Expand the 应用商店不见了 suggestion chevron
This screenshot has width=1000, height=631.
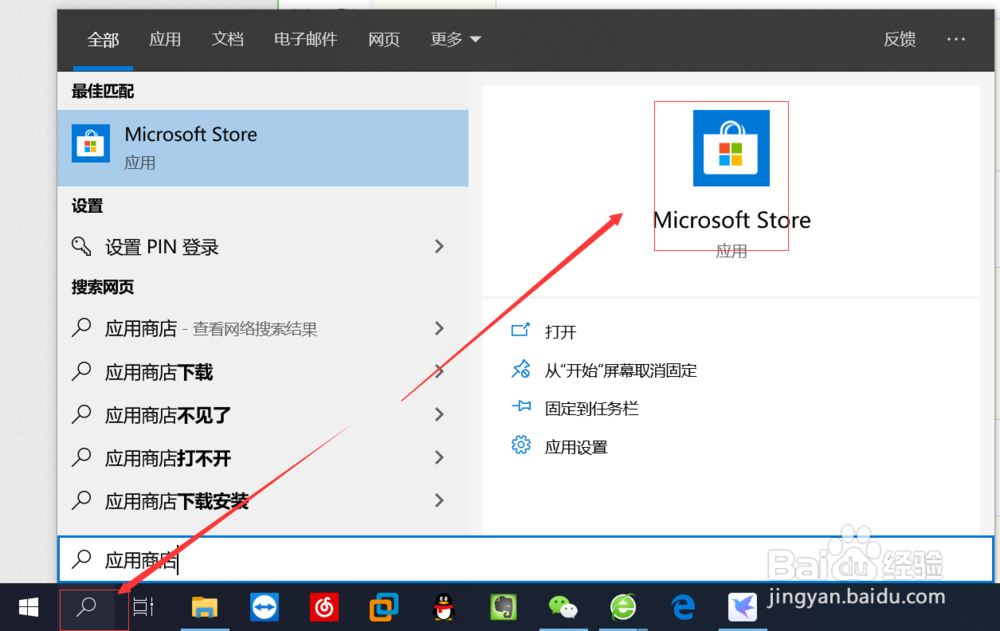(439, 414)
